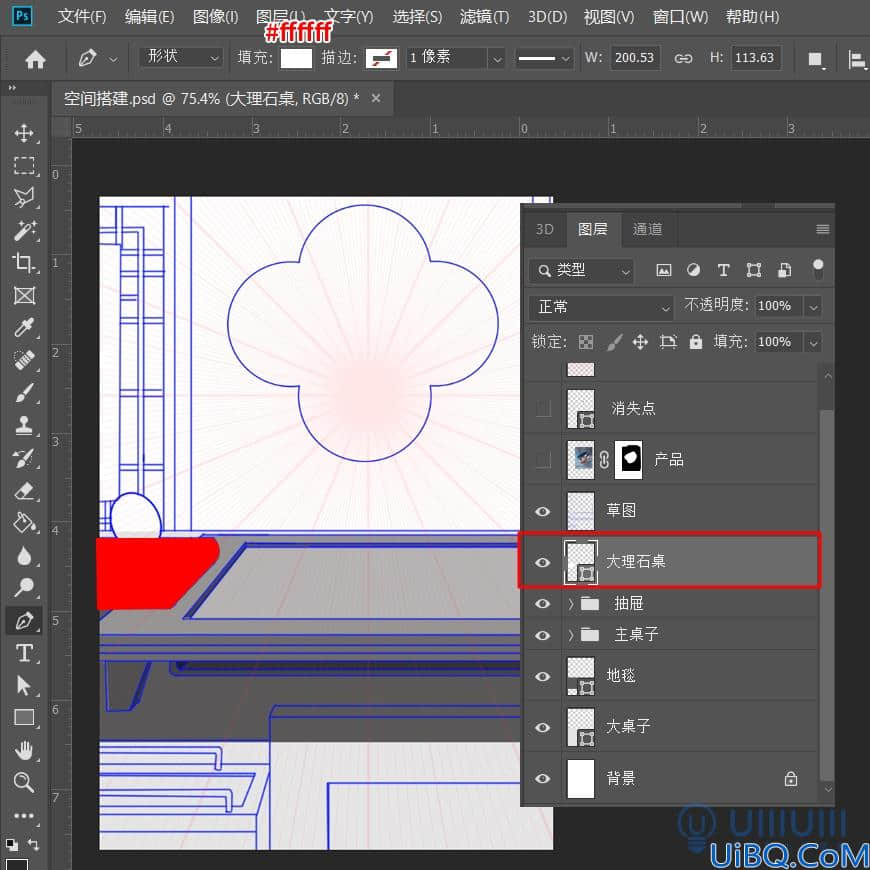Select the Move tool
The height and width of the screenshot is (870, 870).
24,133
